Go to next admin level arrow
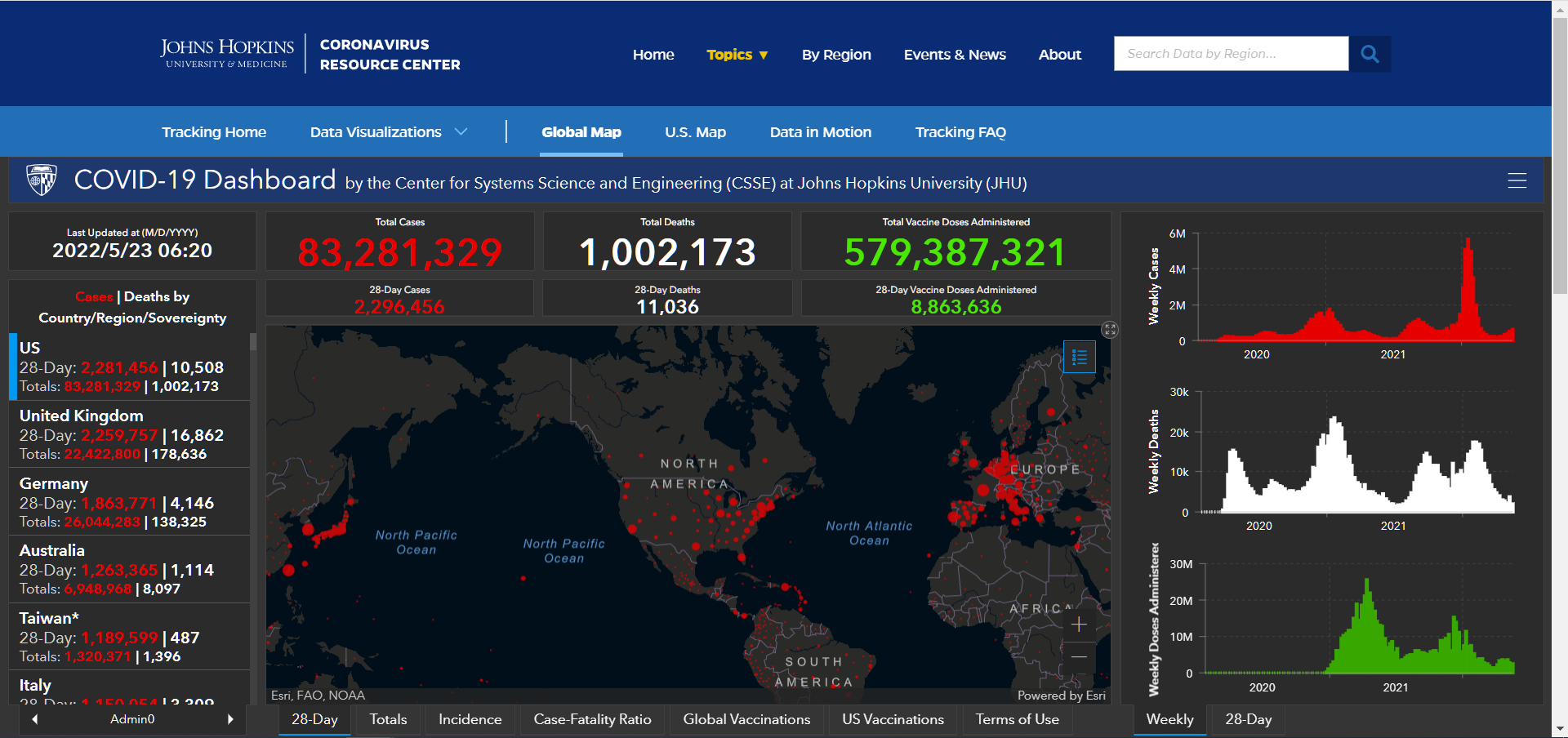Viewport: 1568px width, 738px height. pos(230,719)
